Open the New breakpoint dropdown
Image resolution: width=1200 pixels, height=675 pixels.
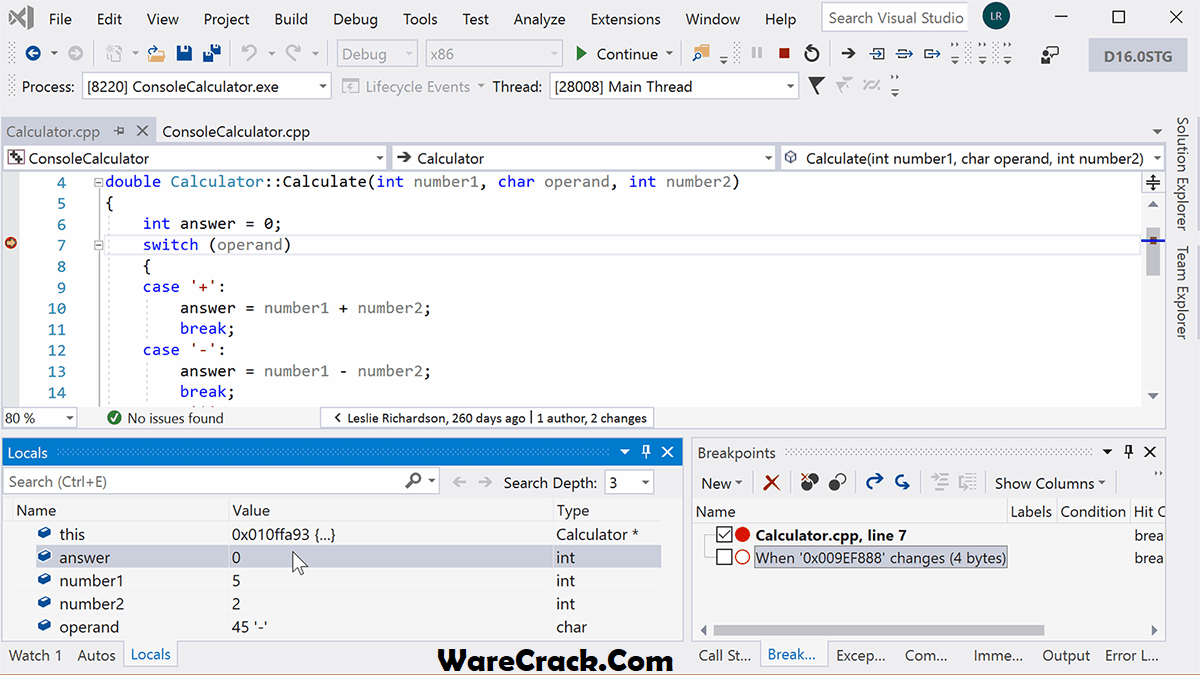[721, 483]
